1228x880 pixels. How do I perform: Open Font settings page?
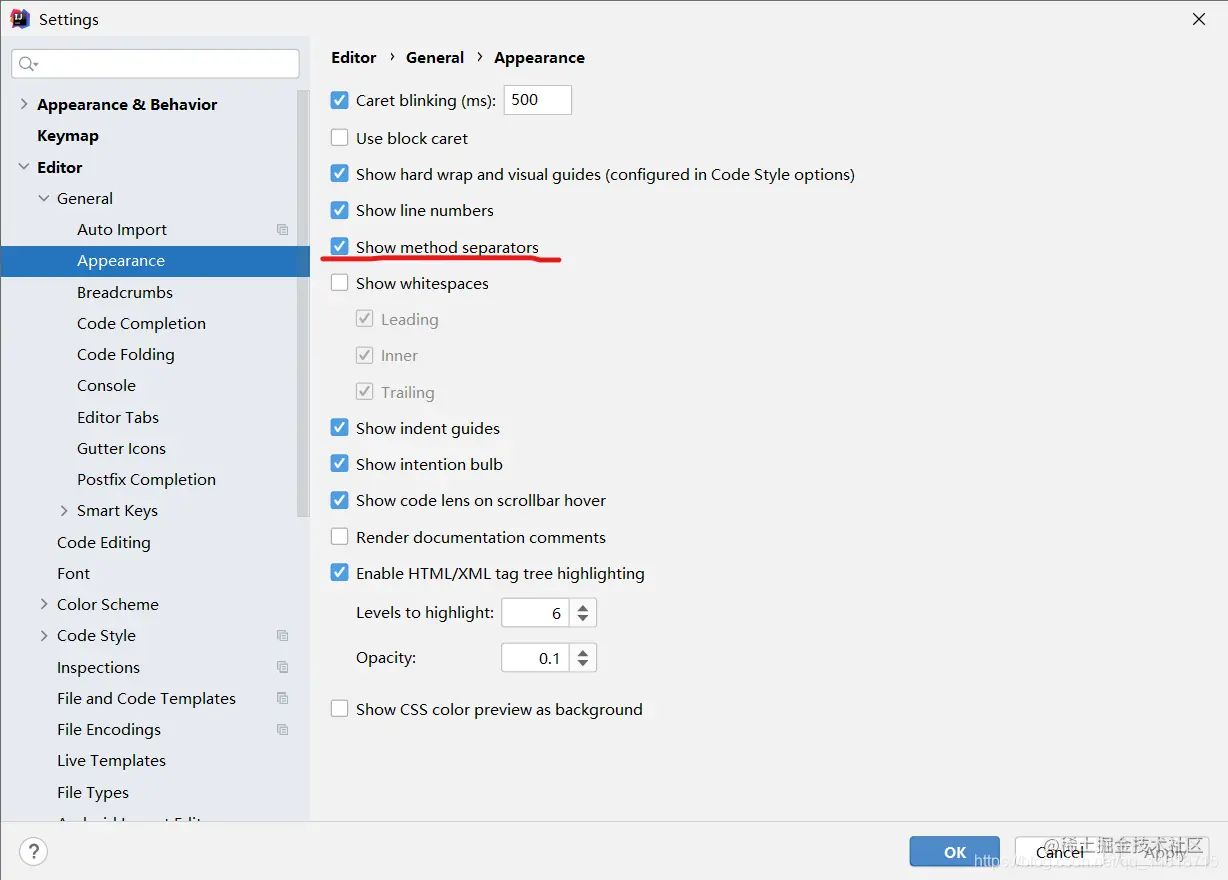[73, 573]
